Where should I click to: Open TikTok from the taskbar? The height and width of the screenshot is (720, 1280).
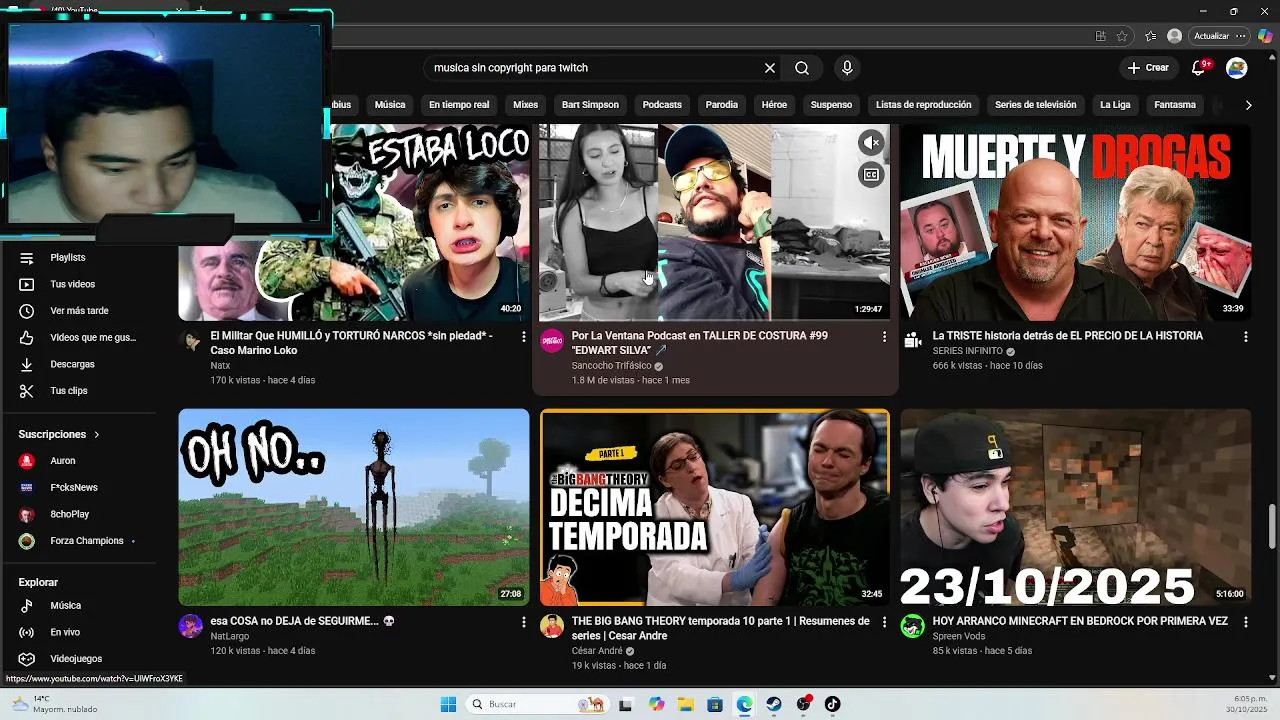point(832,704)
